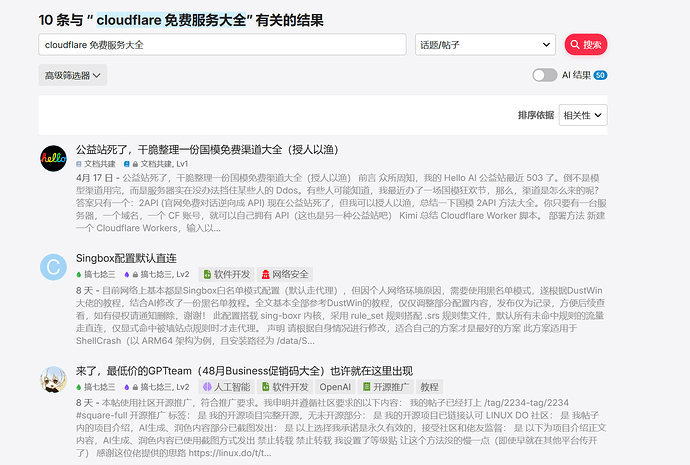Click the '10 条与 cloudflare 免费服务大全 有关的结果' heading
690x465 pixels.
tap(181, 20)
